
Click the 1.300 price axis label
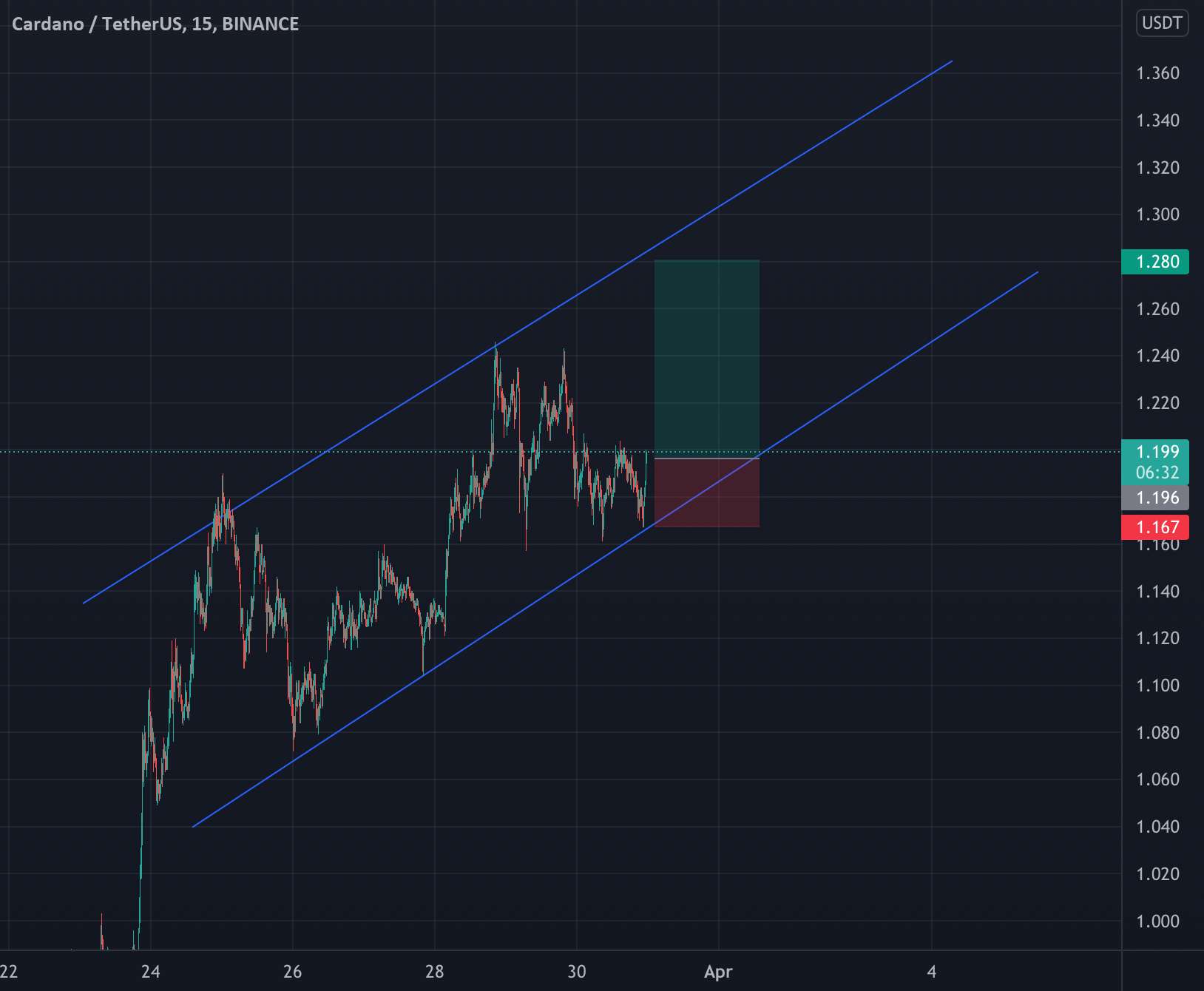point(1157,214)
